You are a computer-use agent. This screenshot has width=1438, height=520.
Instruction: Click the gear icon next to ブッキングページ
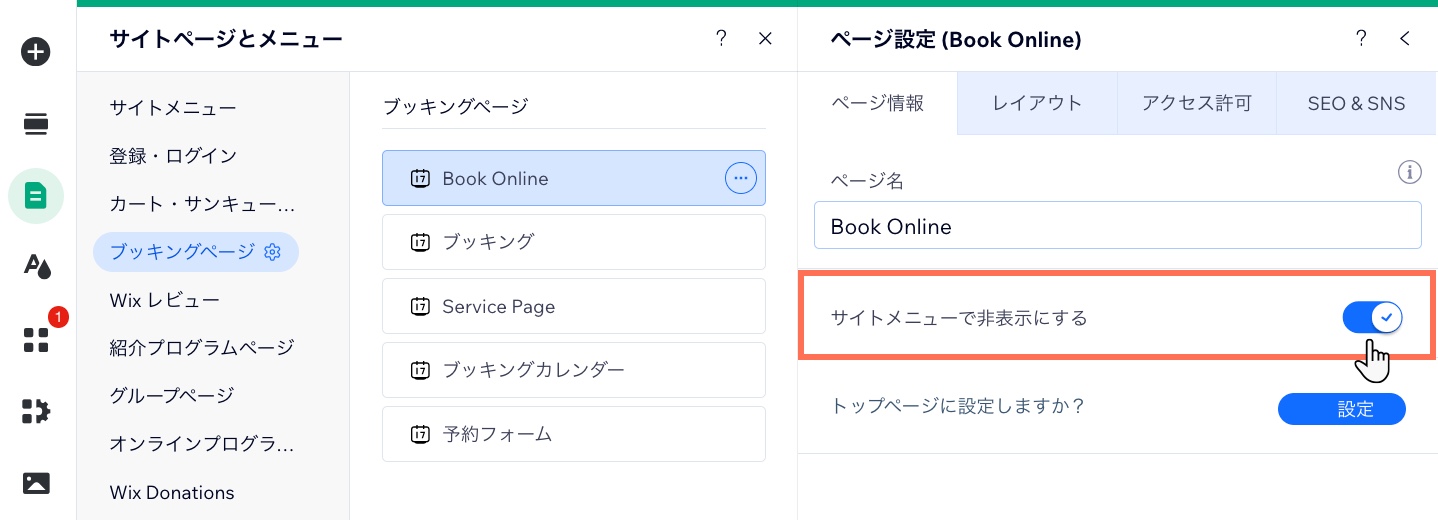tap(272, 252)
